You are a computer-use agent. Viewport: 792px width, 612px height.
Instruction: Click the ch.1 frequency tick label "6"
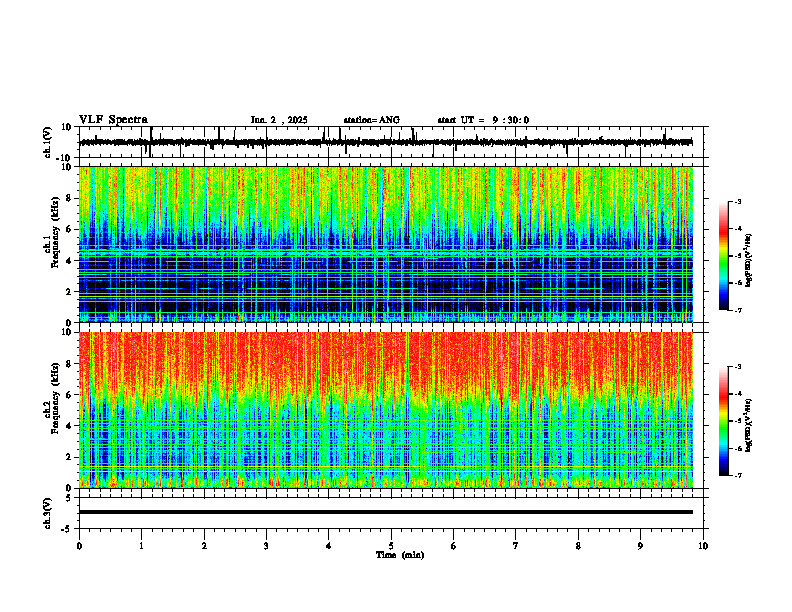coord(69,229)
